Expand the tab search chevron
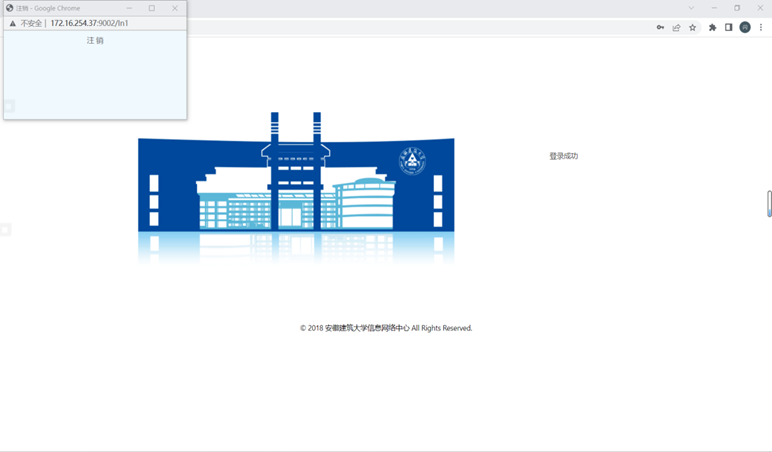The height and width of the screenshot is (452, 772). (x=690, y=8)
